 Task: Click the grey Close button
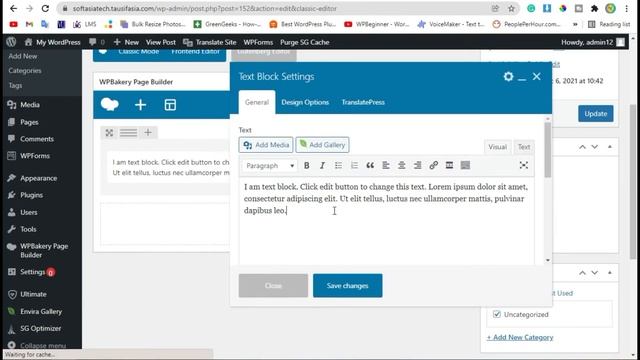[273, 286]
